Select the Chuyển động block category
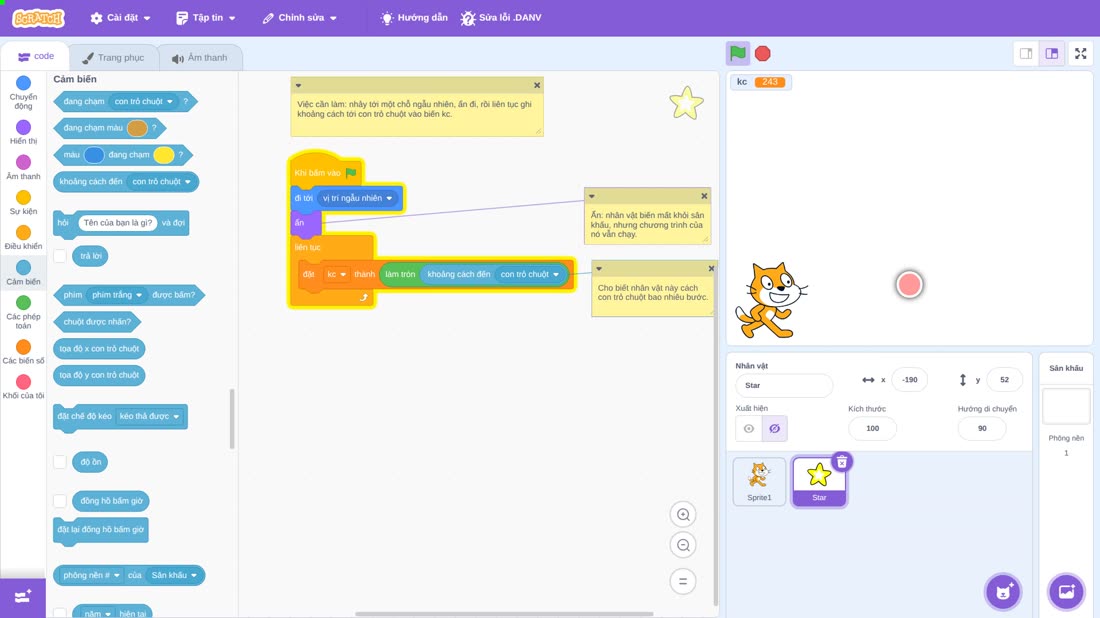This screenshot has width=1100, height=618. click(x=23, y=93)
